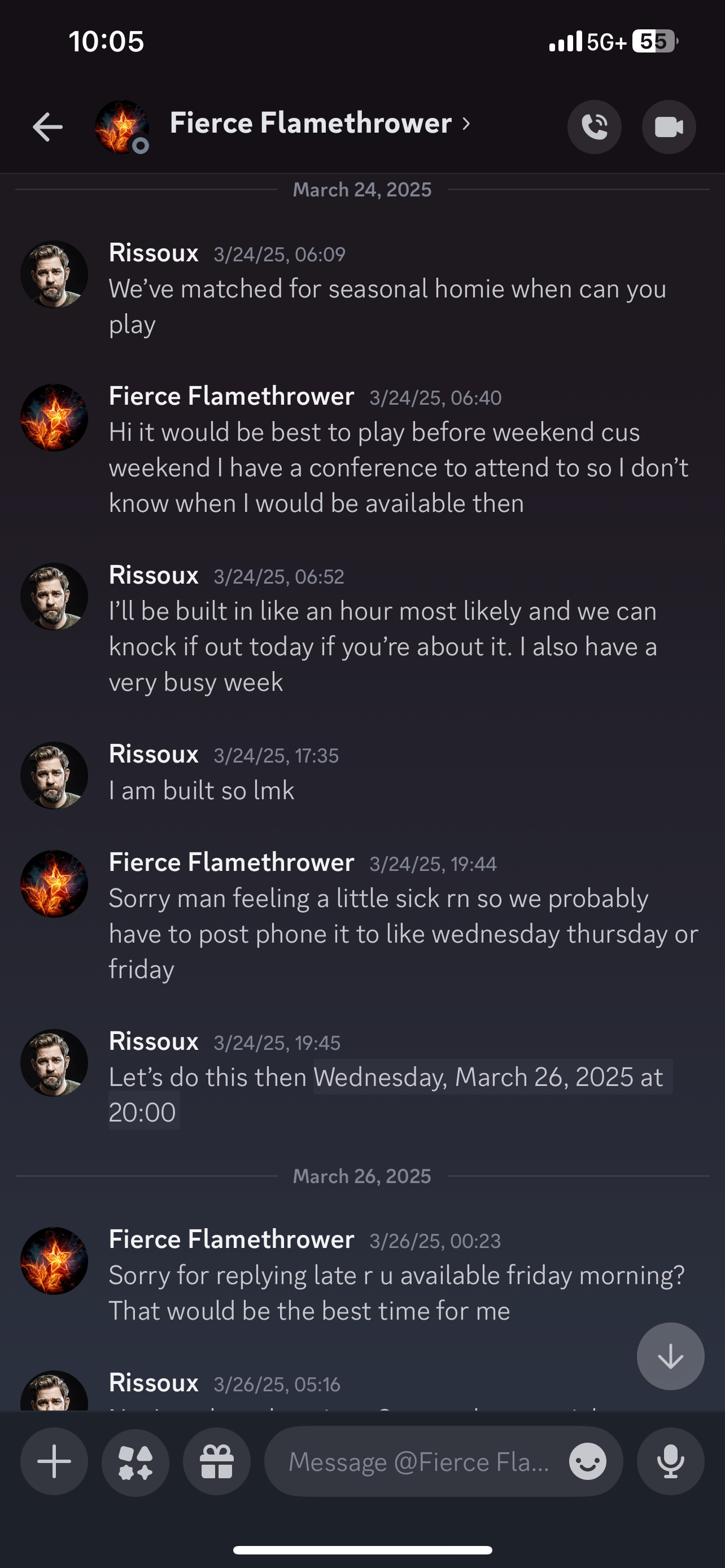Tap the message input field
This screenshot has width=725, height=1568.
(419, 1461)
